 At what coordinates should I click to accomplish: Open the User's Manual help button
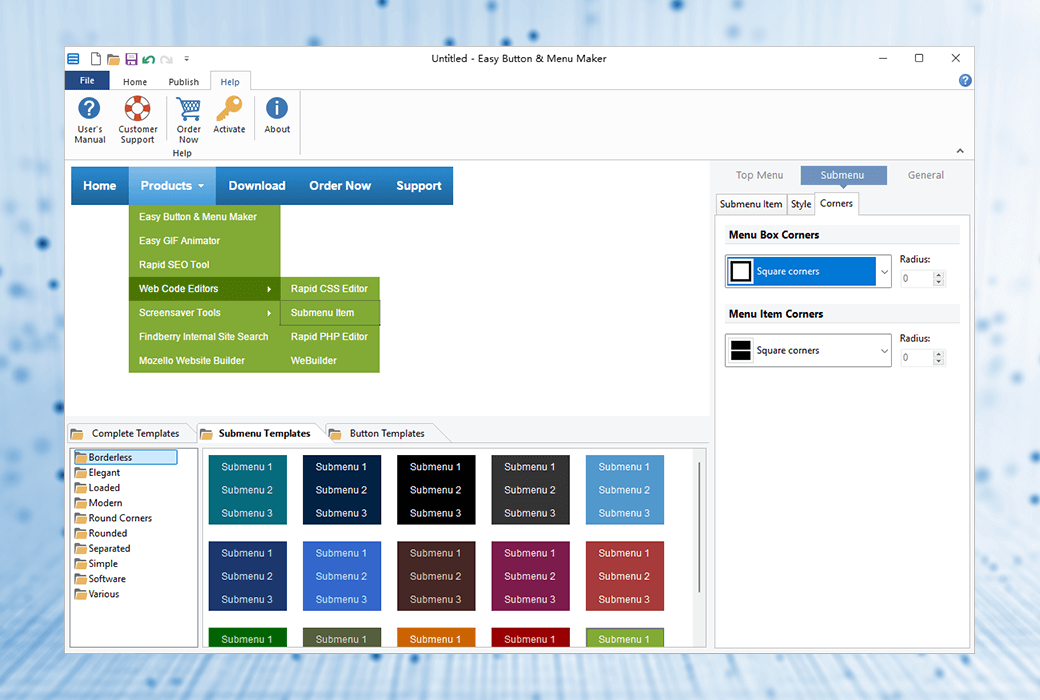(90, 120)
